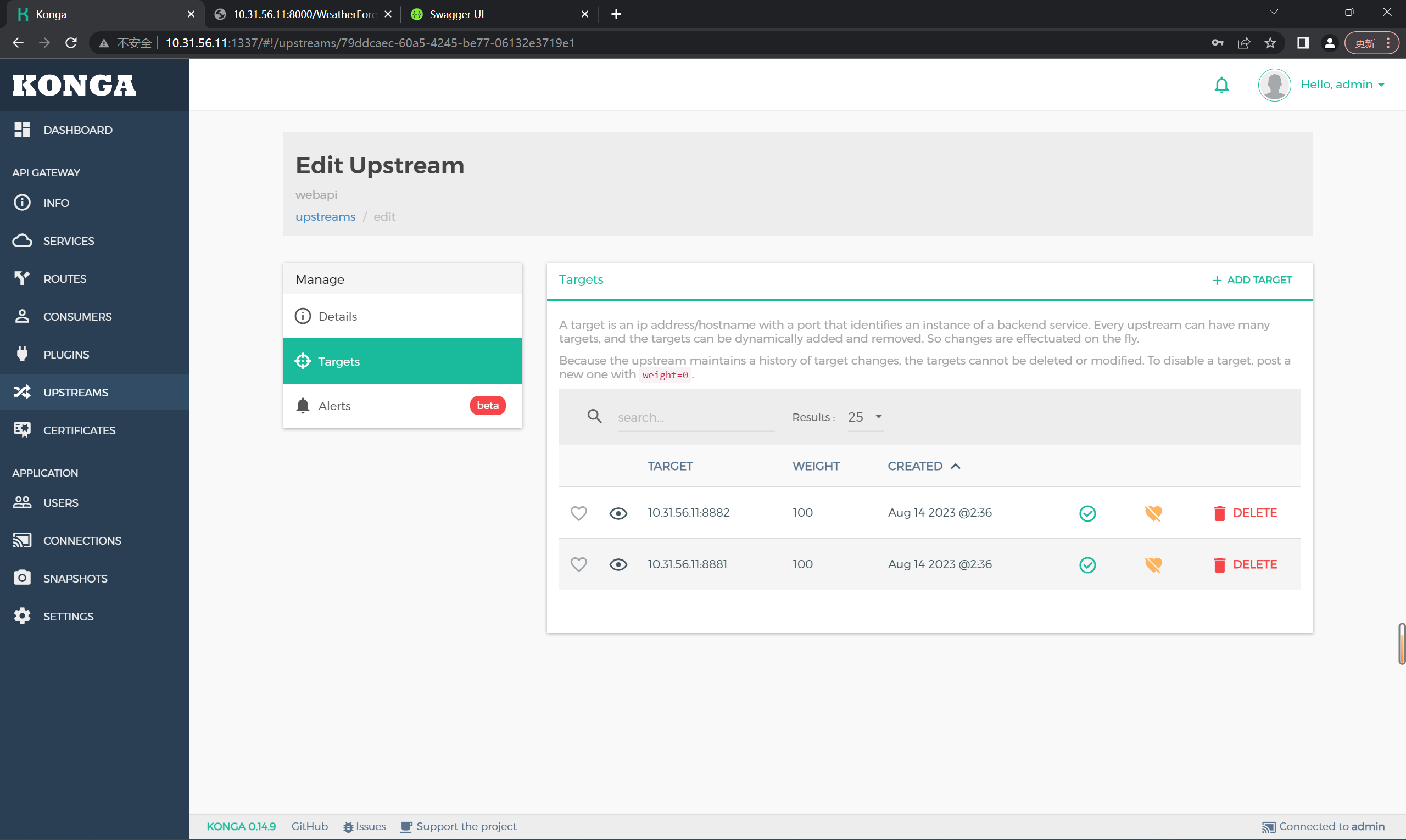Set target 10.31.56.11:8882 unhealthy with broken heart icon
The width and height of the screenshot is (1406, 840).
pos(1153,513)
